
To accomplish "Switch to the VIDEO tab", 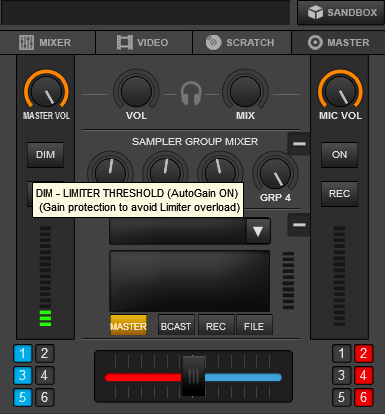I will pos(144,43).
